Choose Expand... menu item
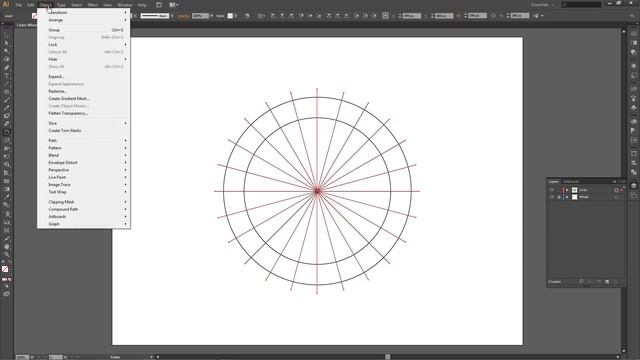The image size is (640, 360). (x=84, y=76)
